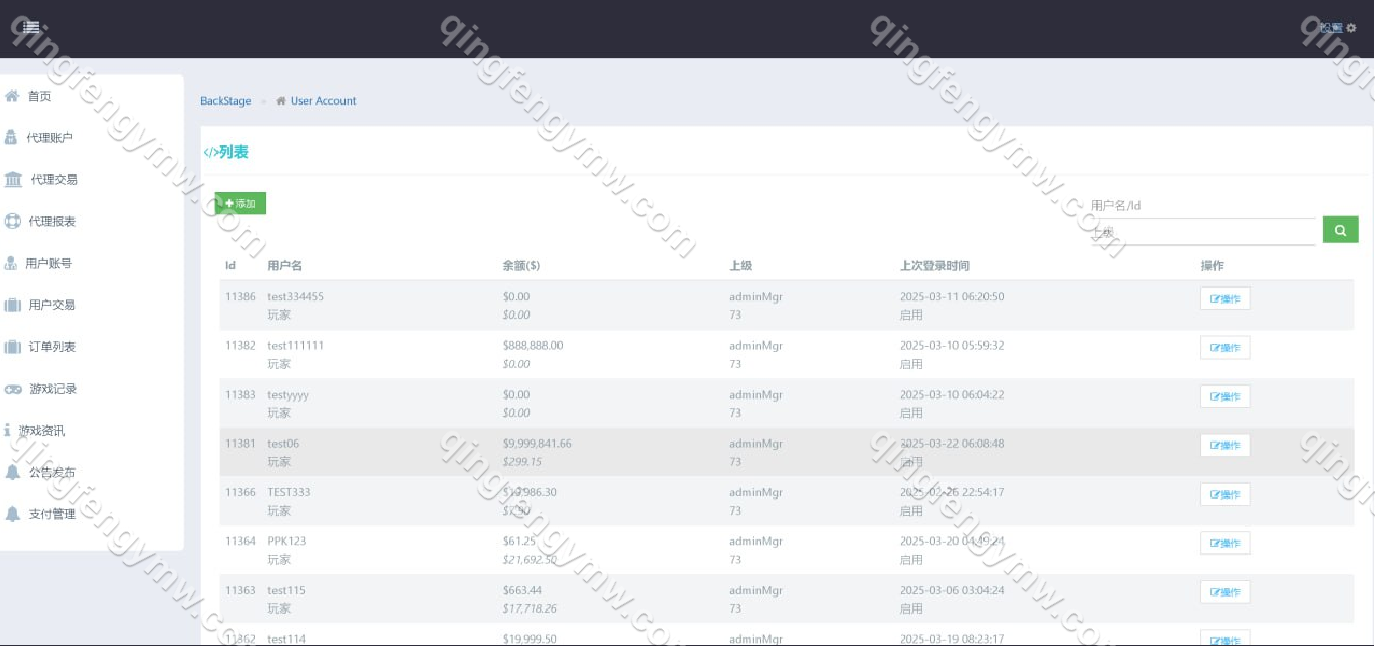
Task: Select username TEST333
Action: pyautogui.click(x=289, y=493)
